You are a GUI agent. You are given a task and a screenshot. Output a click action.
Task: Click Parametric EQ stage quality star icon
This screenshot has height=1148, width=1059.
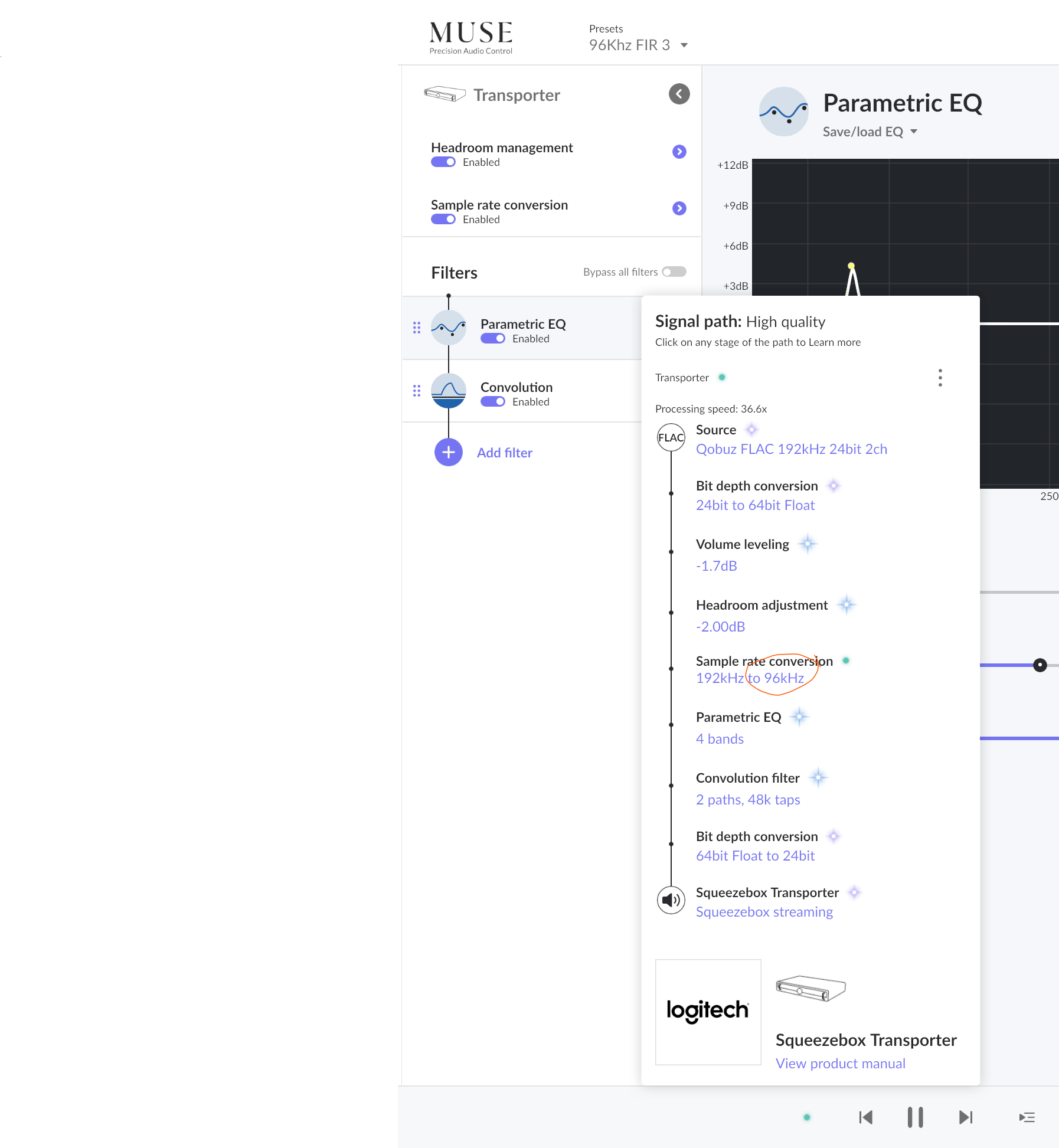point(799,717)
